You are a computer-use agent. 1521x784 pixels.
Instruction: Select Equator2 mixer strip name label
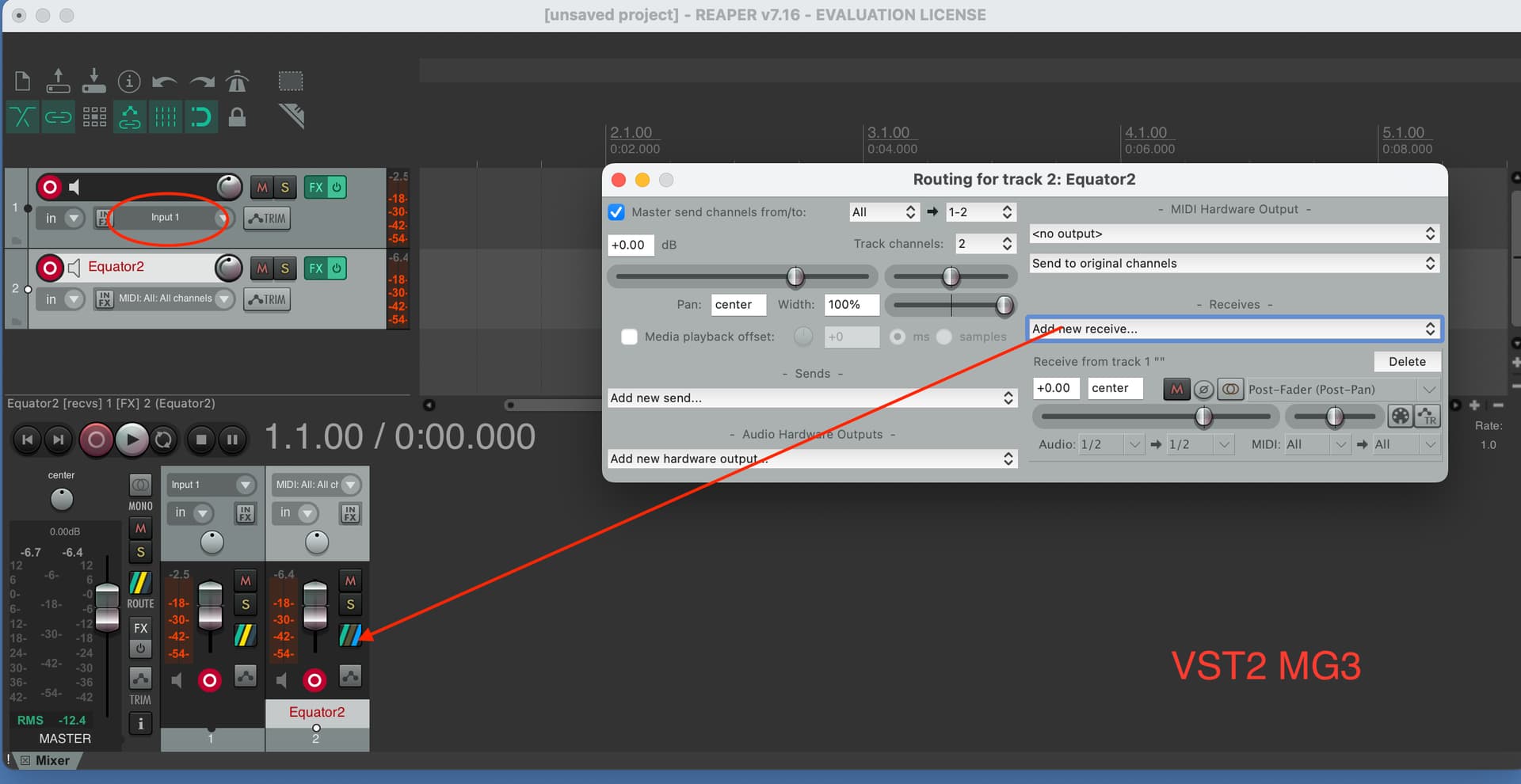tap(317, 712)
